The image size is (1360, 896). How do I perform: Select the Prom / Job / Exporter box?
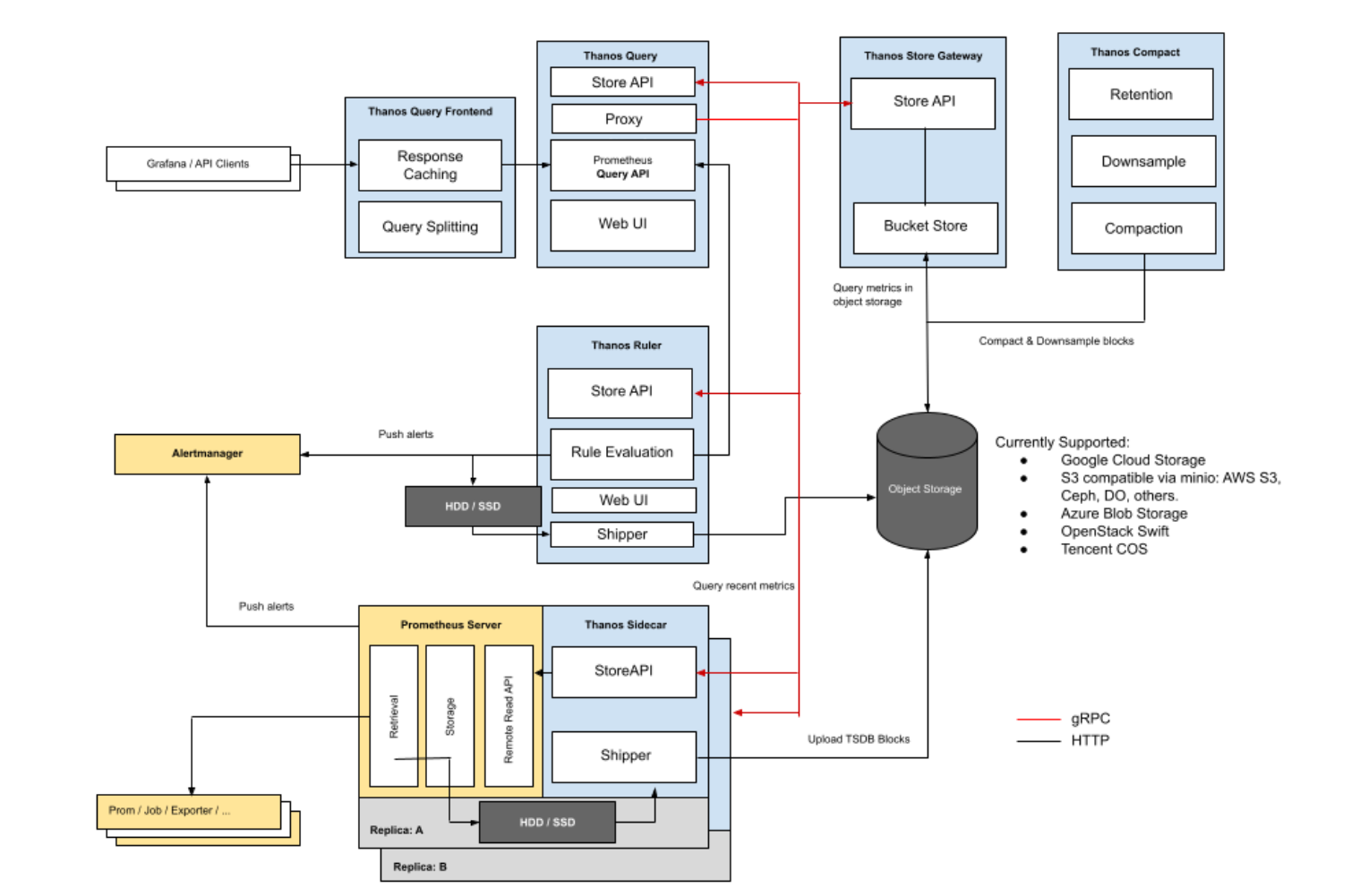(189, 811)
